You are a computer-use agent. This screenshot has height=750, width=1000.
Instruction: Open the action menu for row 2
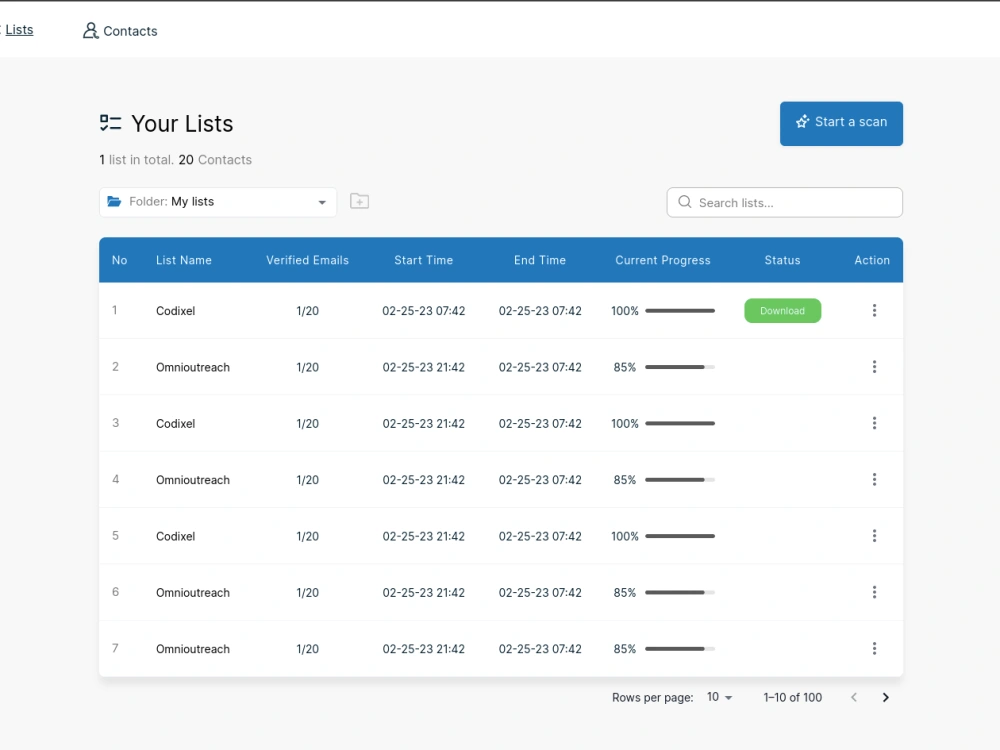[874, 367]
